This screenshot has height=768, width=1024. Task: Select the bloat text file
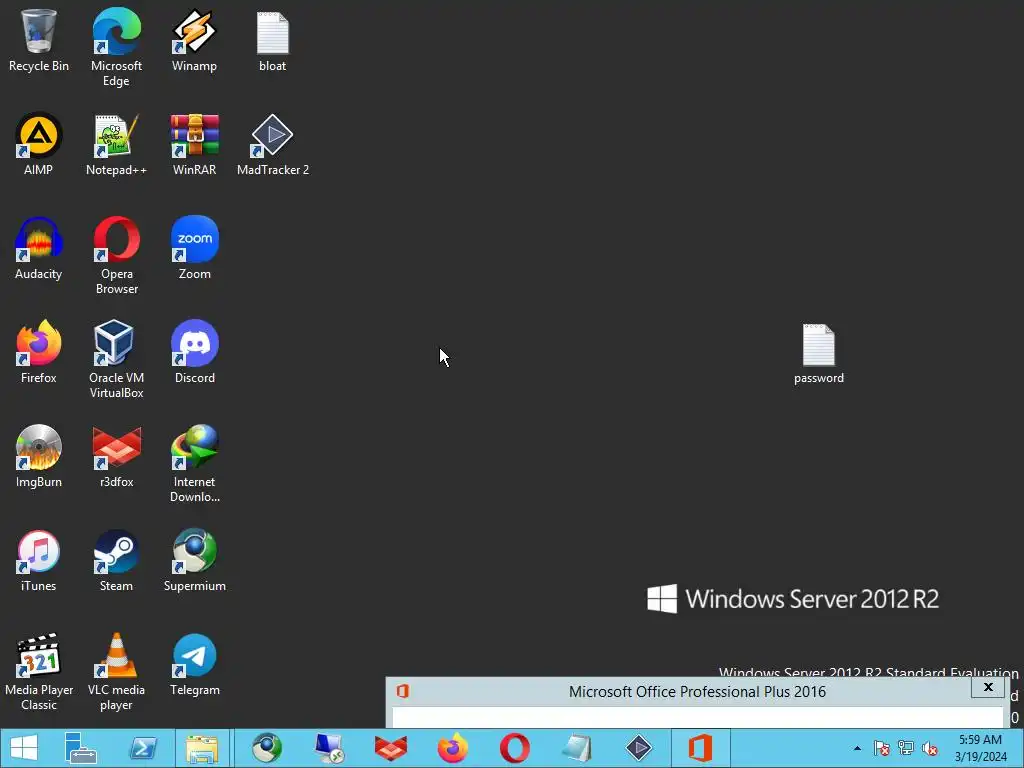point(272,40)
